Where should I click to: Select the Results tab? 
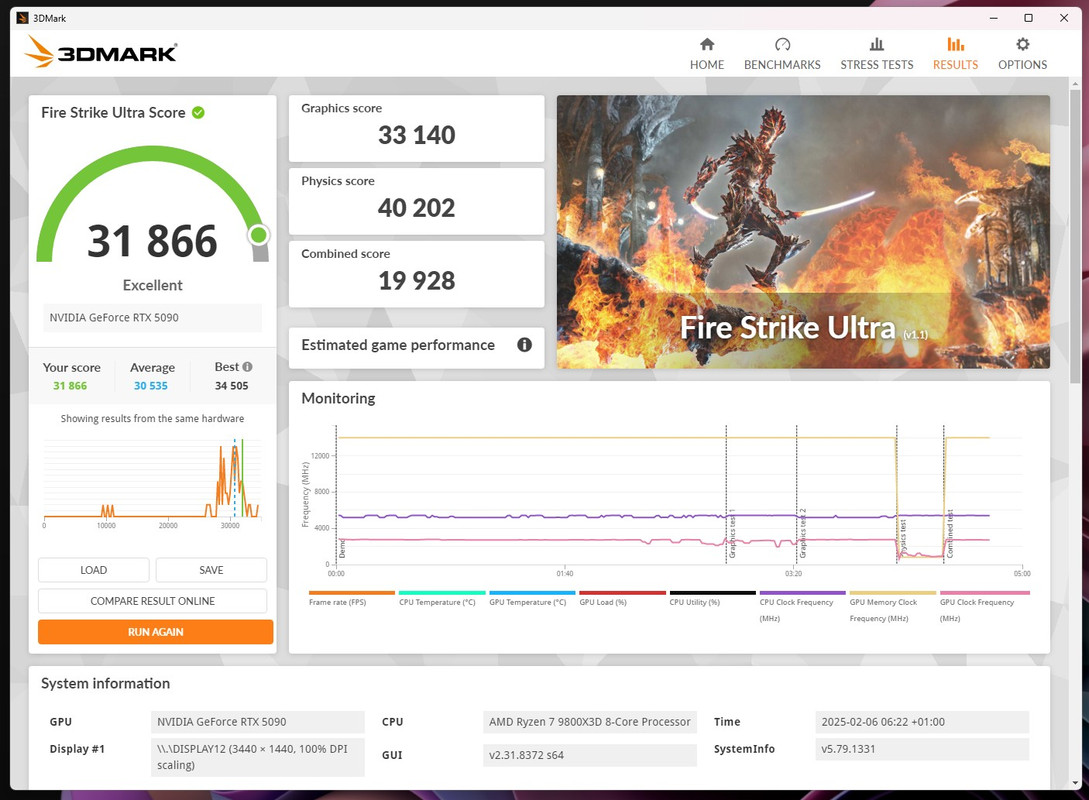click(955, 54)
